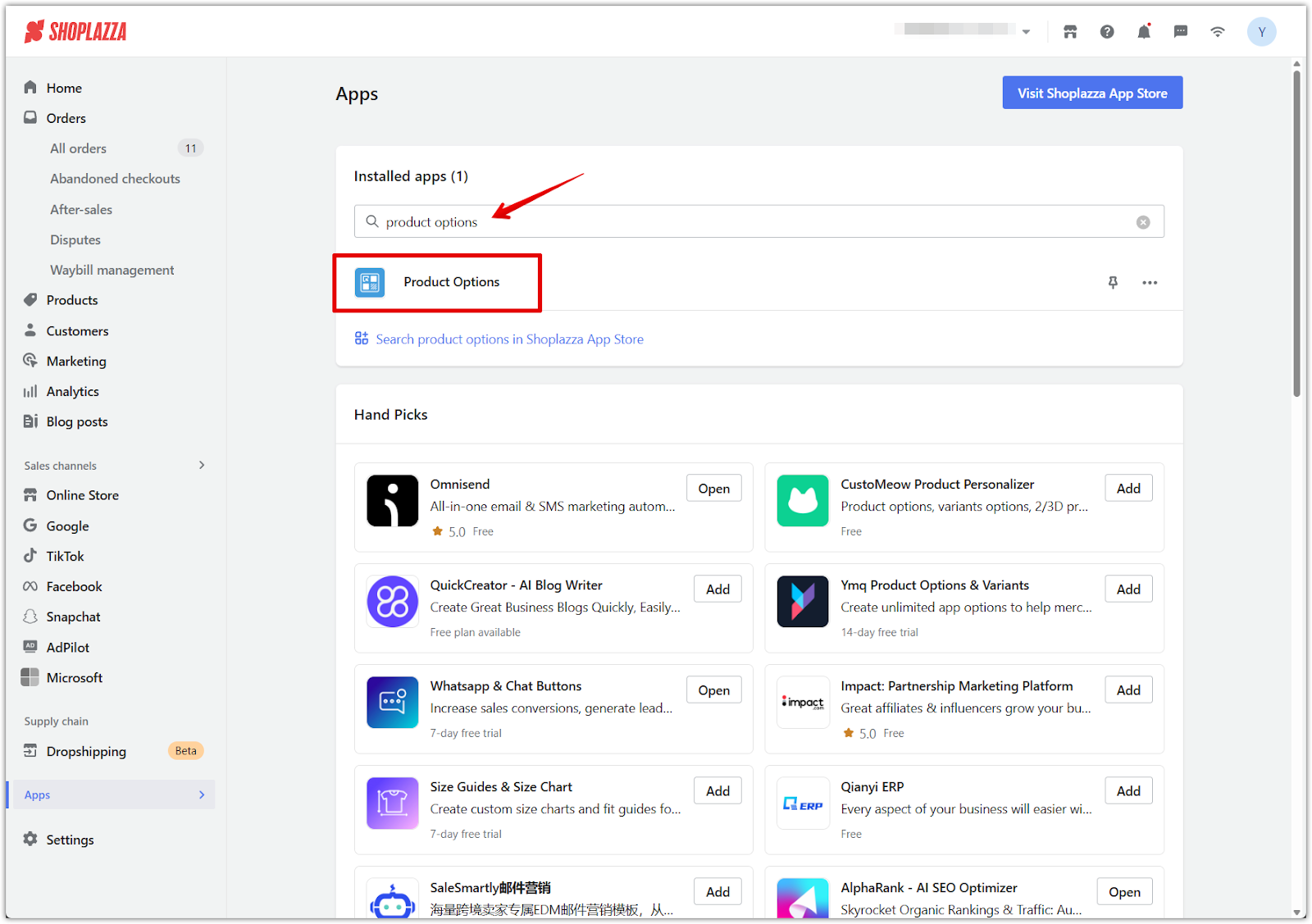Open more actions for Product Options
The image size is (1312, 924).
(1150, 282)
